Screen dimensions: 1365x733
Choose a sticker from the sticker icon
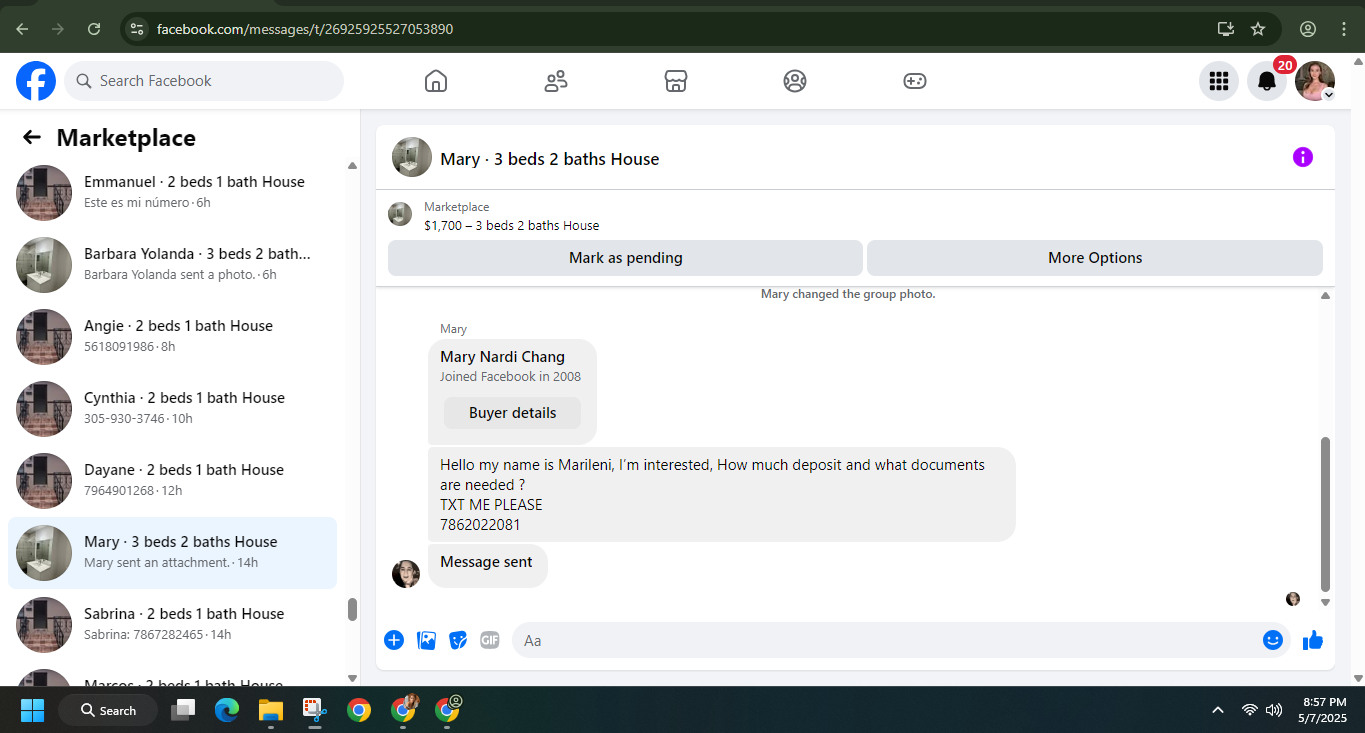pyautogui.click(x=458, y=640)
